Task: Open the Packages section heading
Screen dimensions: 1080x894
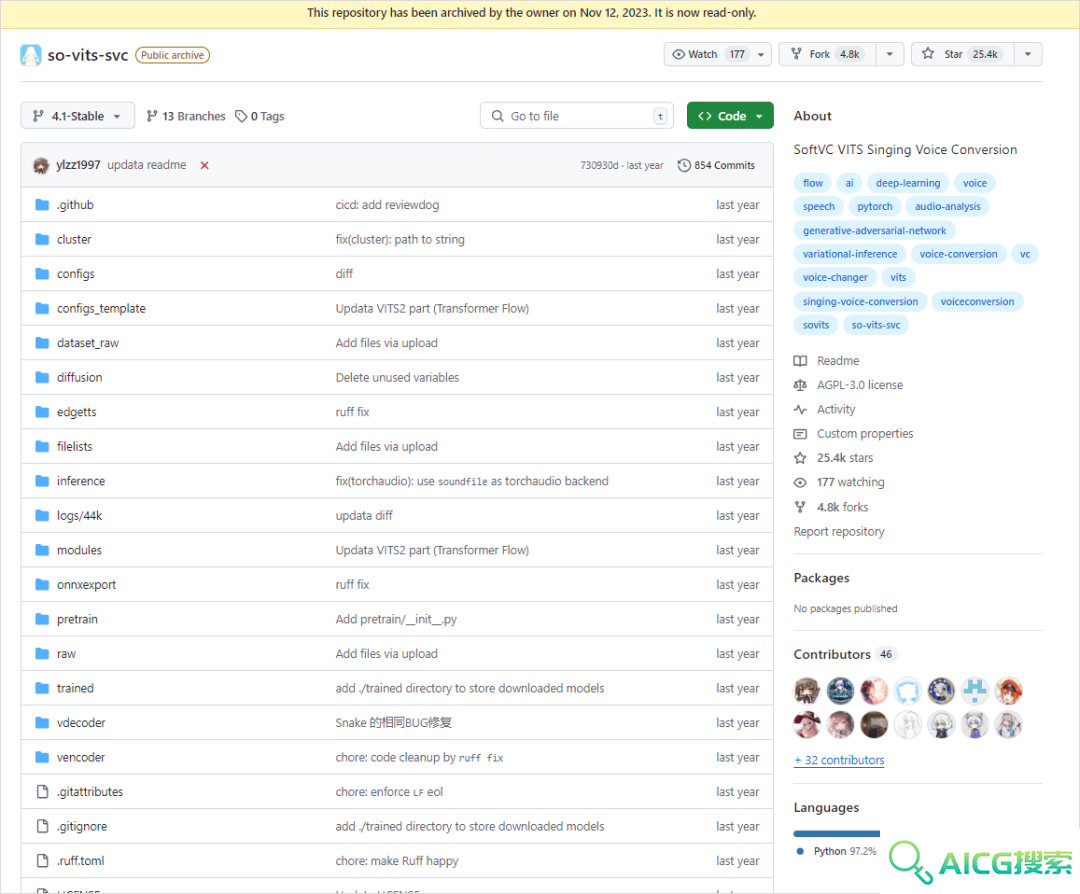Action: [x=821, y=578]
